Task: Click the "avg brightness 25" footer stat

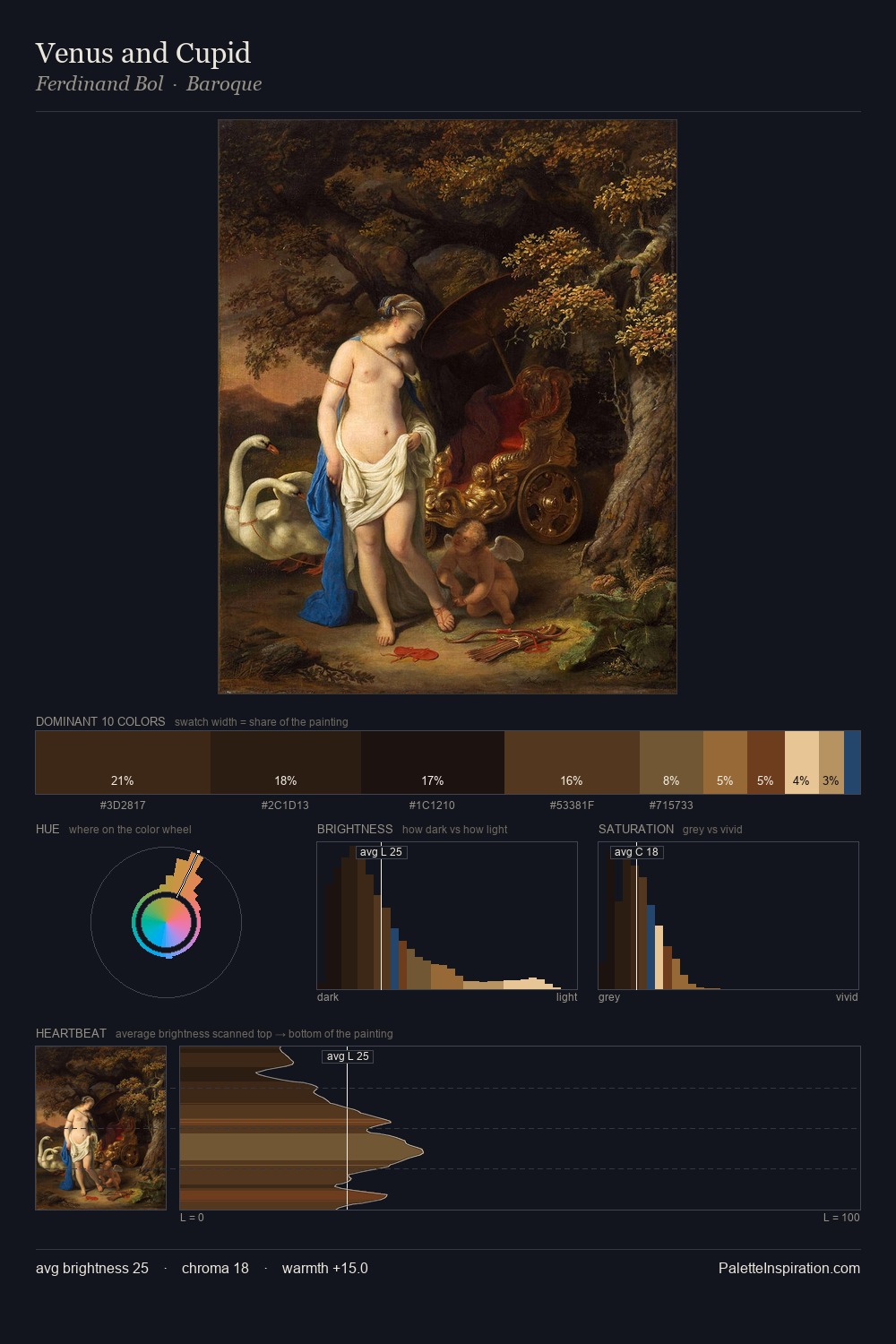Action: click(x=92, y=1268)
